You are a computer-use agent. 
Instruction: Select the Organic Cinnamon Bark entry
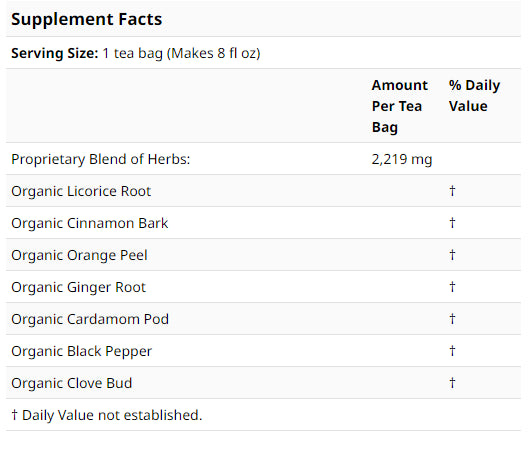(x=89, y=223)
